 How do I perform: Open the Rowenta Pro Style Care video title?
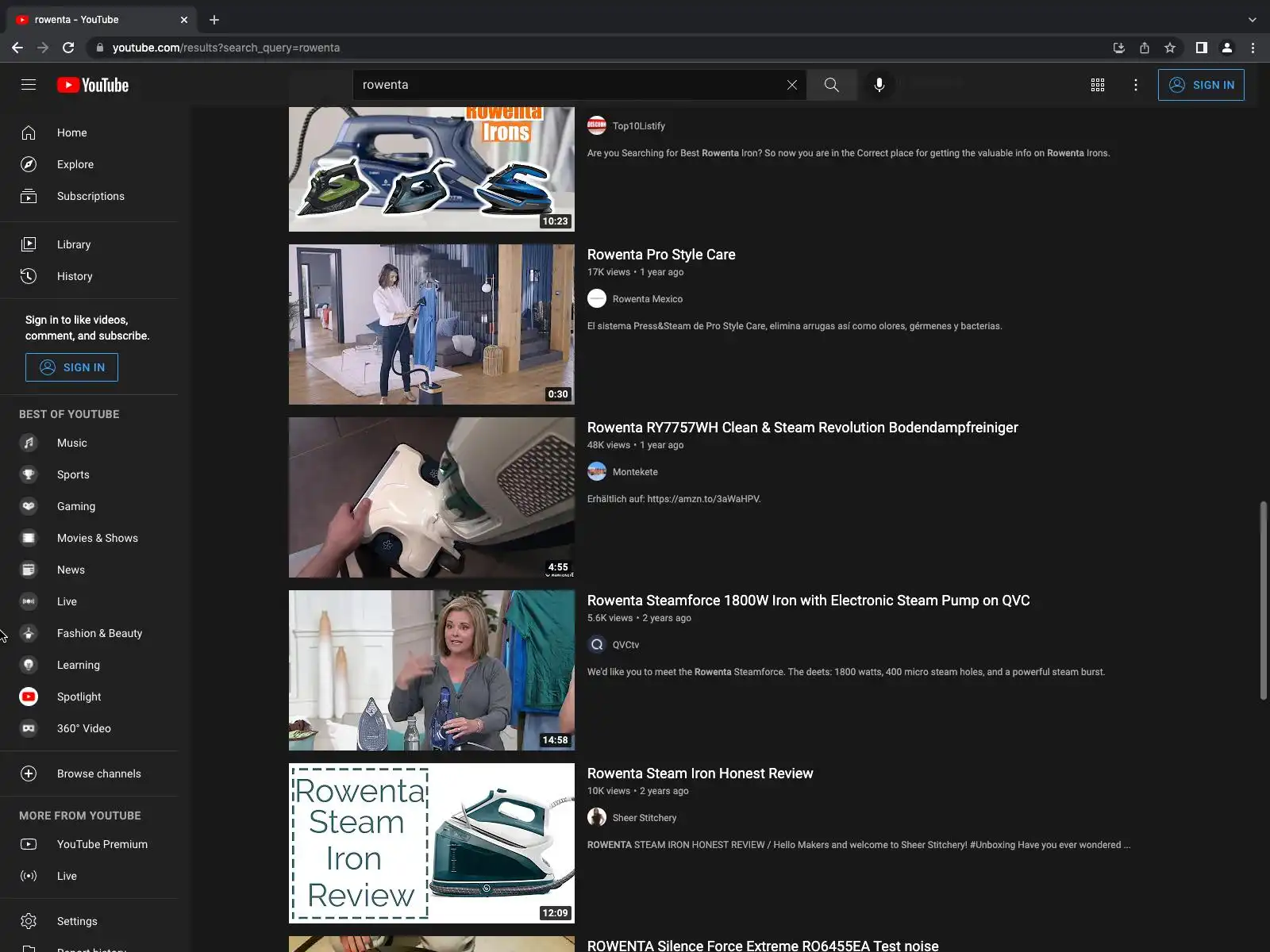click(x=661, y=255)
